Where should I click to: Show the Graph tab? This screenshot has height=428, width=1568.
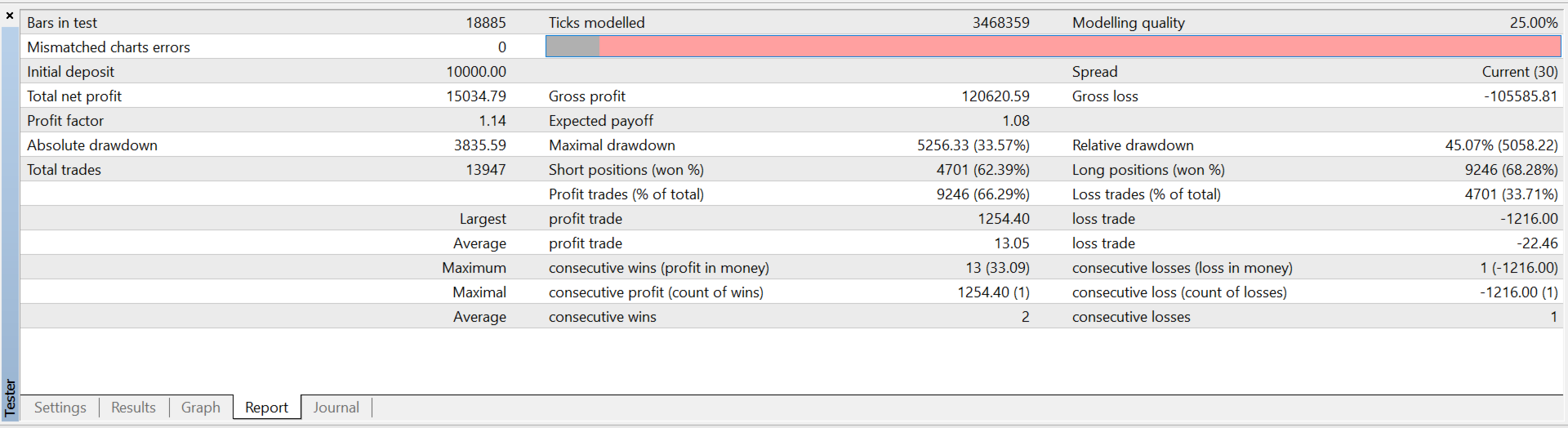click(201, 407)
